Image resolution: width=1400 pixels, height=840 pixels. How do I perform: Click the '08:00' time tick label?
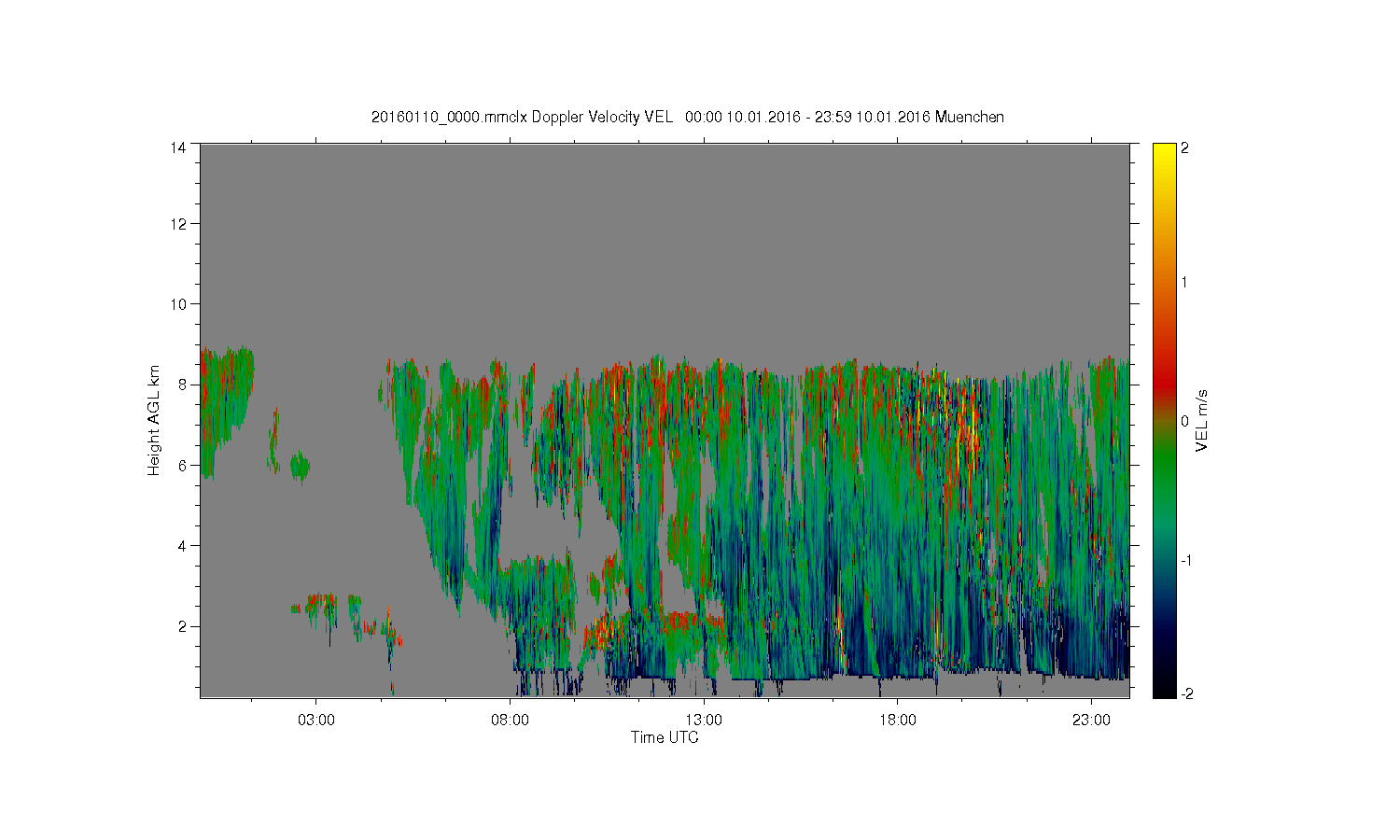[511, 721]
